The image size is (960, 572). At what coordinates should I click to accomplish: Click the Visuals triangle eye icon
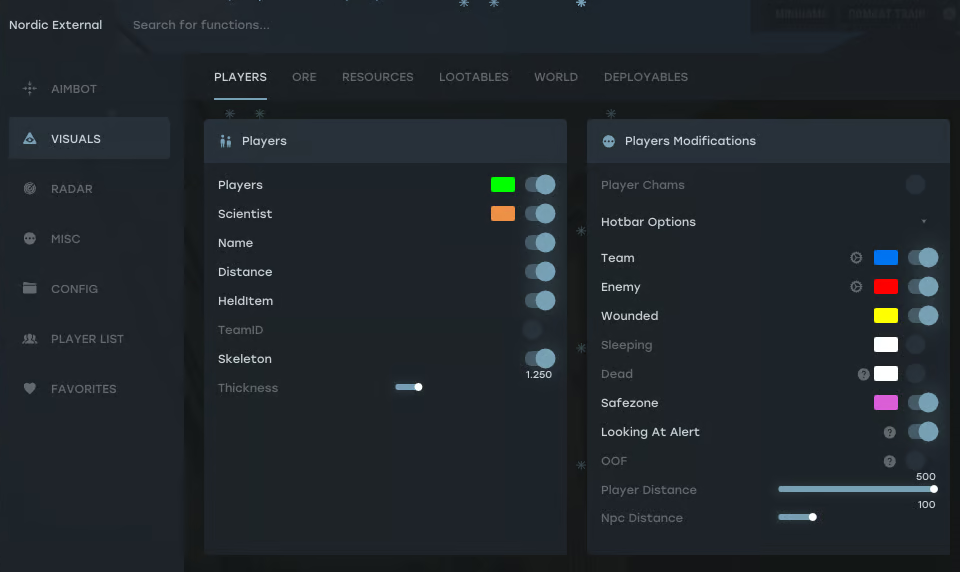29,138
